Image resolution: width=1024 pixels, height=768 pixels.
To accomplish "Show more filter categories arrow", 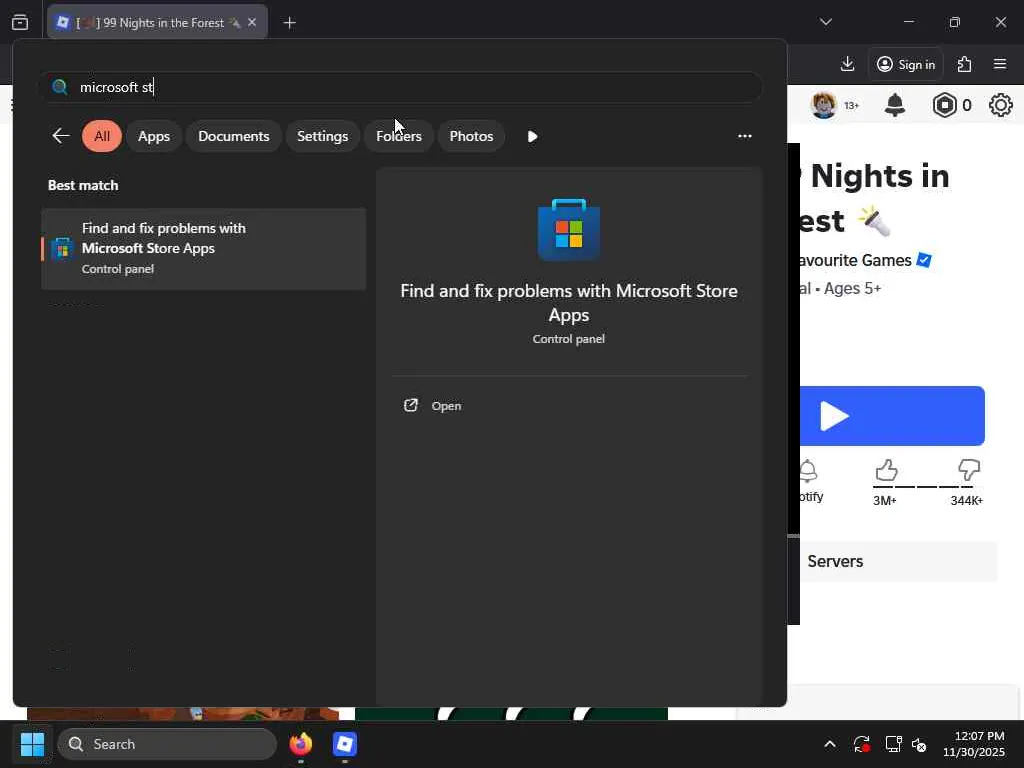I will (532, 136).
